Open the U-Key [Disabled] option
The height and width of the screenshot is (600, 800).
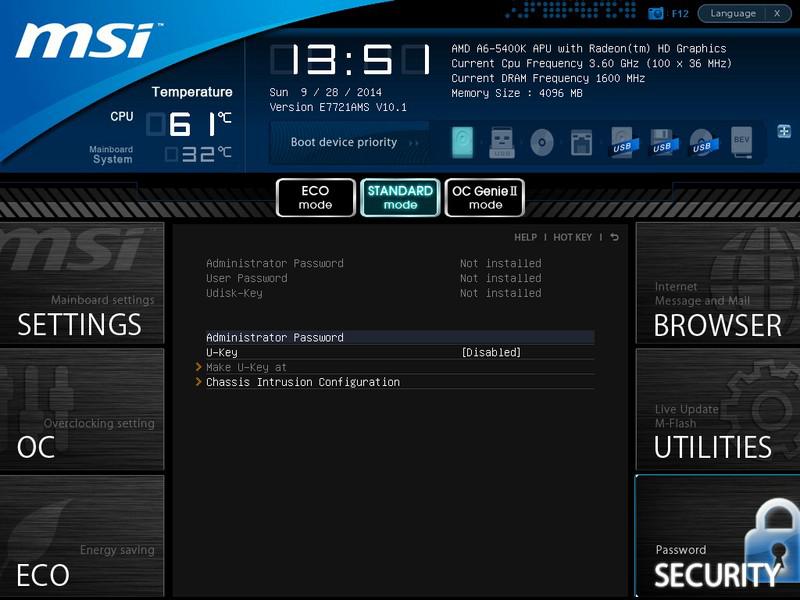399,352
